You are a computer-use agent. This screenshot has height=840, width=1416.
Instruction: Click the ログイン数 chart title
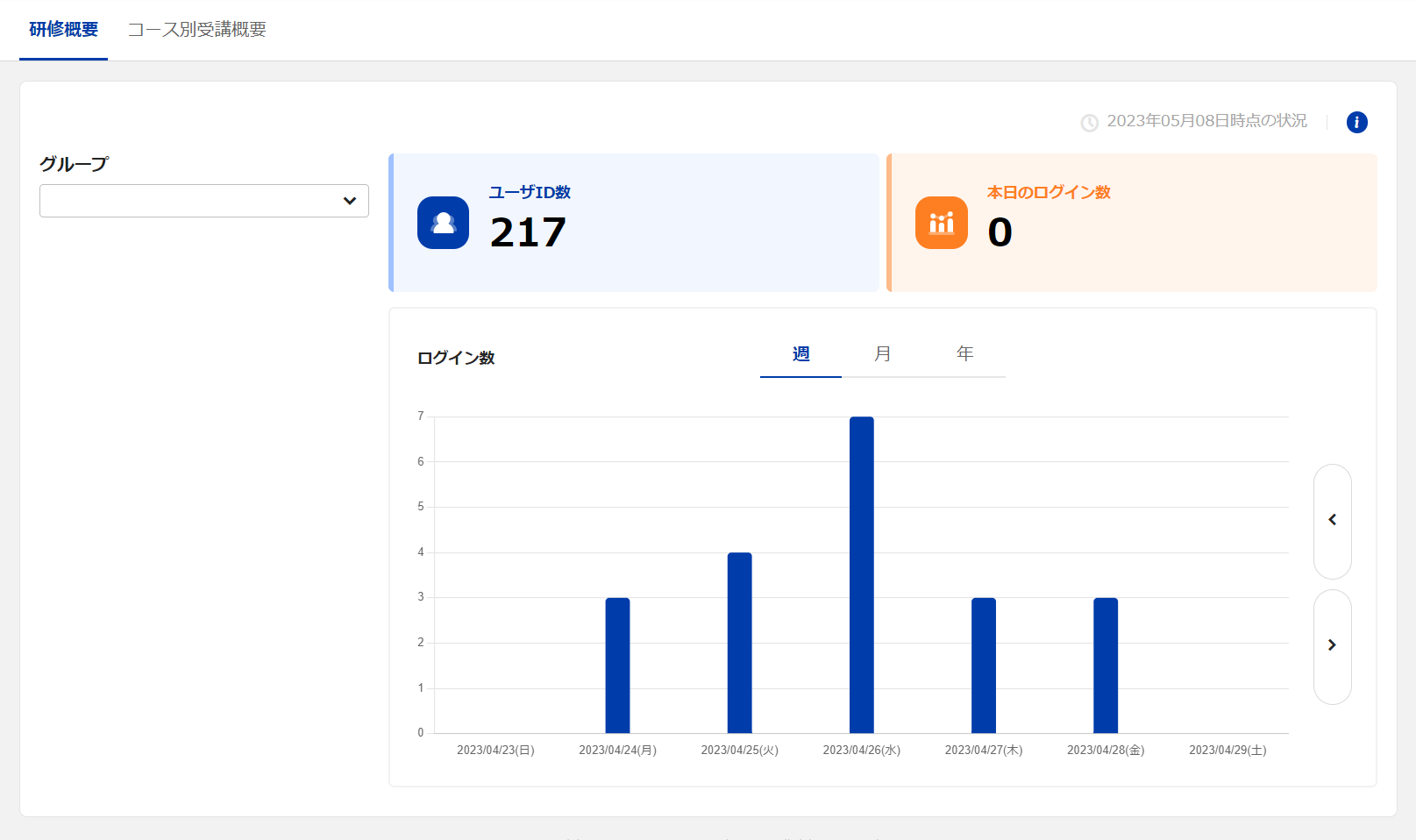coord(456,358)
